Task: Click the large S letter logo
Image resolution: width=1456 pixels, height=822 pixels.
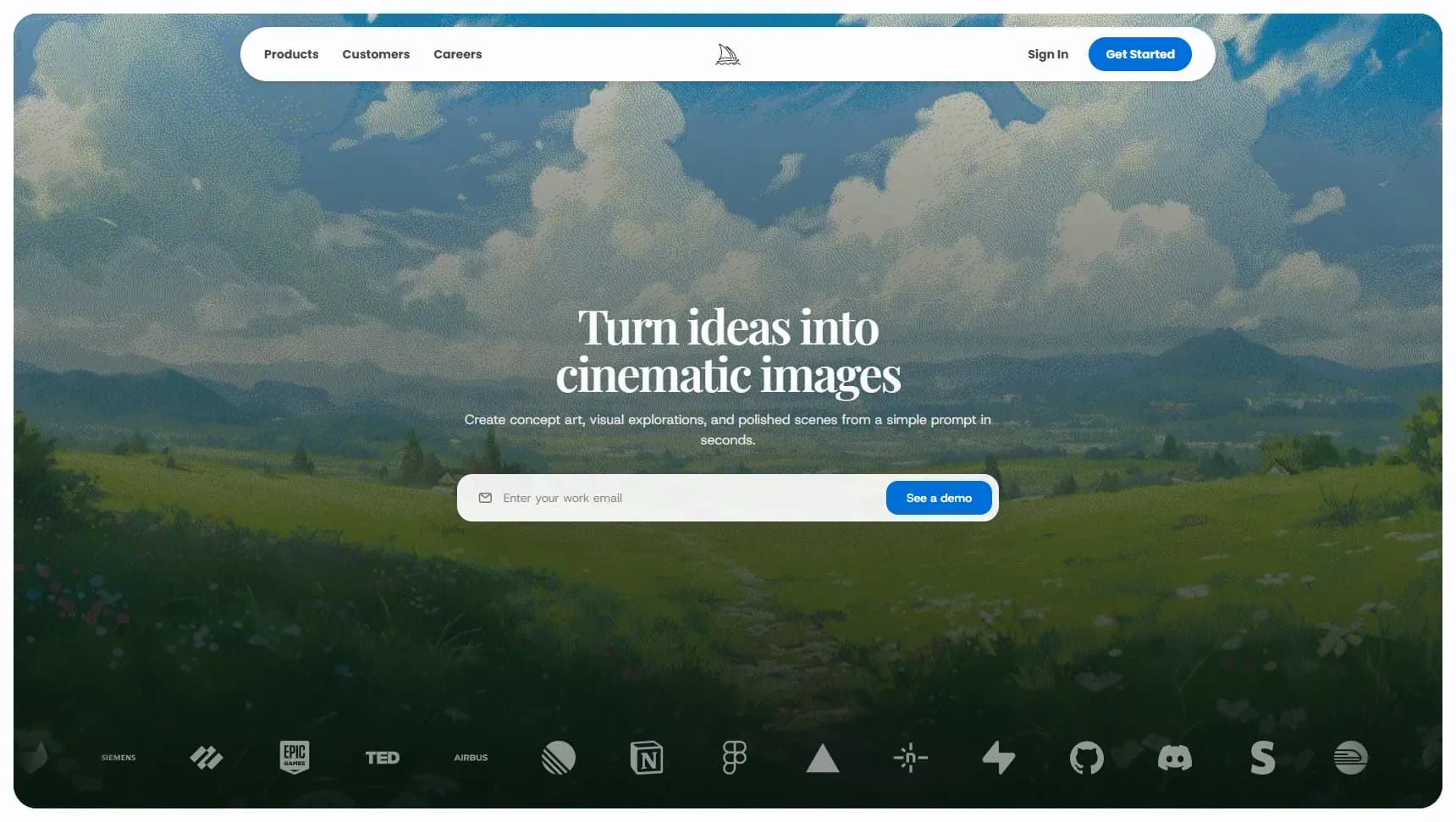Action: 1263,758
